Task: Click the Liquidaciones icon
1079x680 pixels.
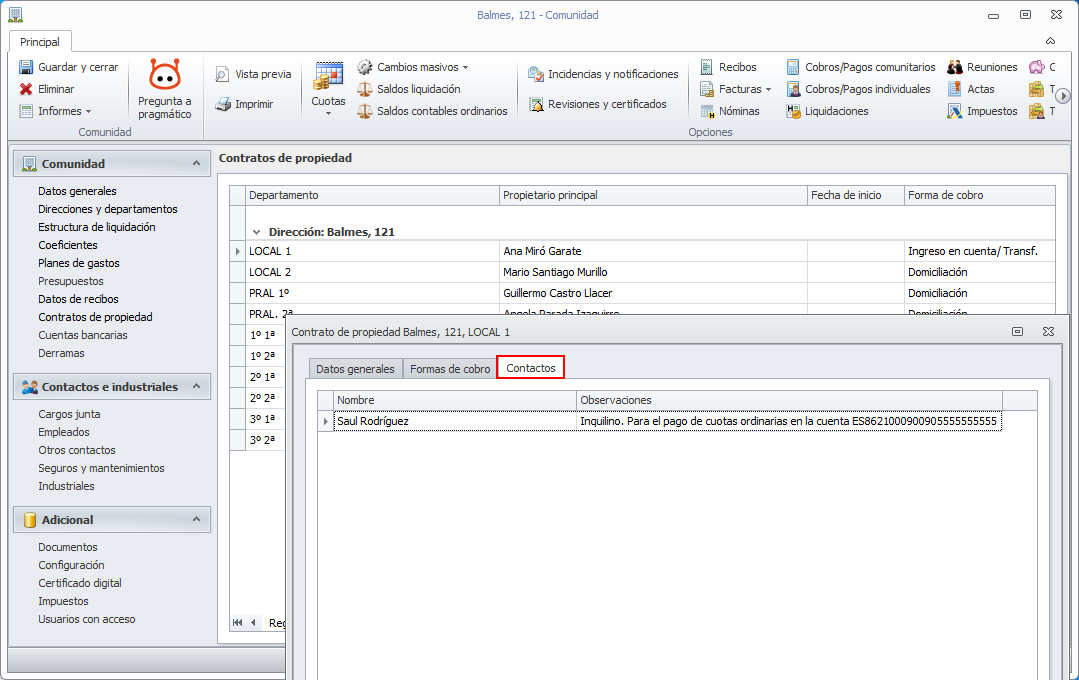Action: point(793,111)
